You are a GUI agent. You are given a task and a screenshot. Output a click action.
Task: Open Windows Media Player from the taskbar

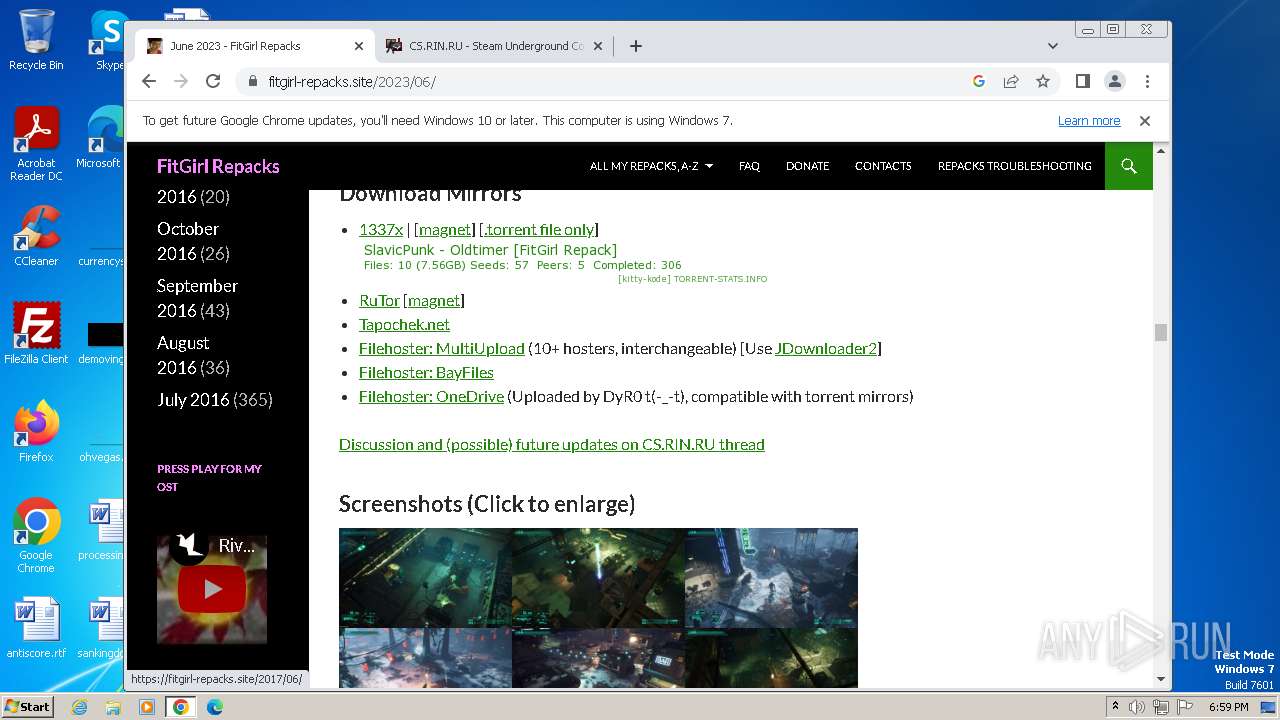[147, 707]
